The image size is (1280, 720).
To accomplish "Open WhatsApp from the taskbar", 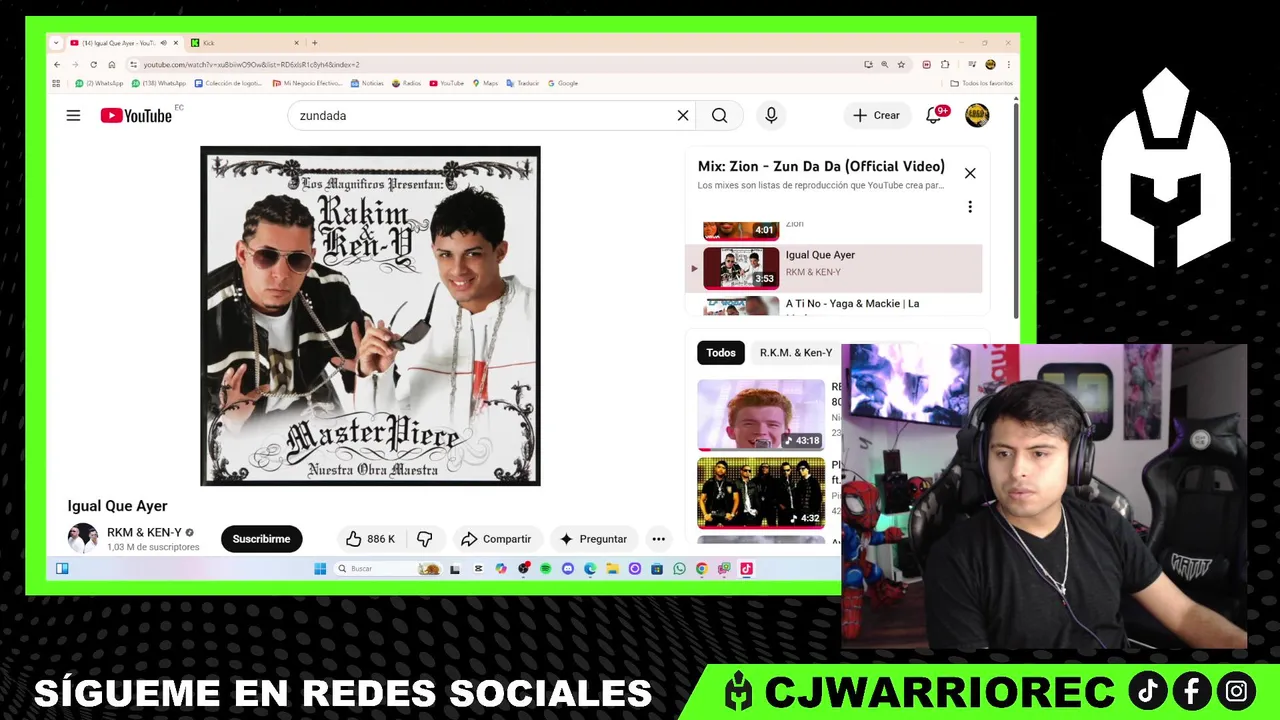I will coord(679,569).
